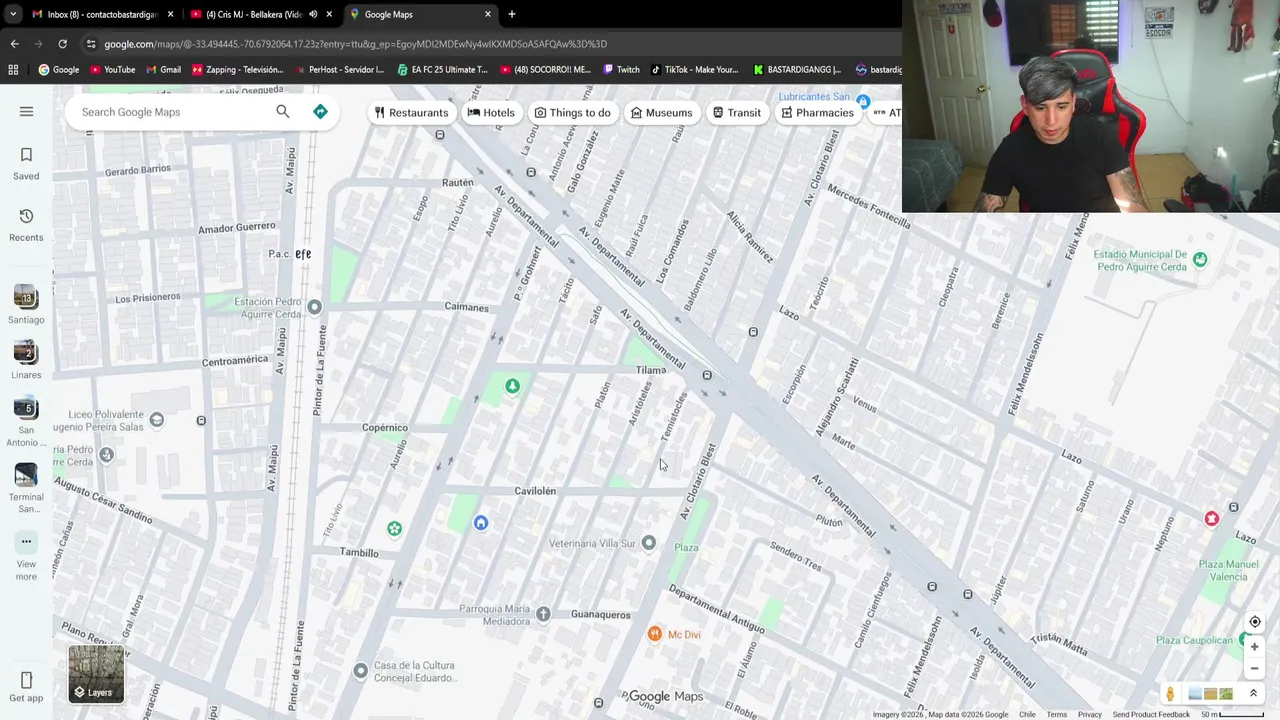Select the Pharmacies category chip
The width and height of the screenshot is (1280, 720).
[x=817, y=112]
